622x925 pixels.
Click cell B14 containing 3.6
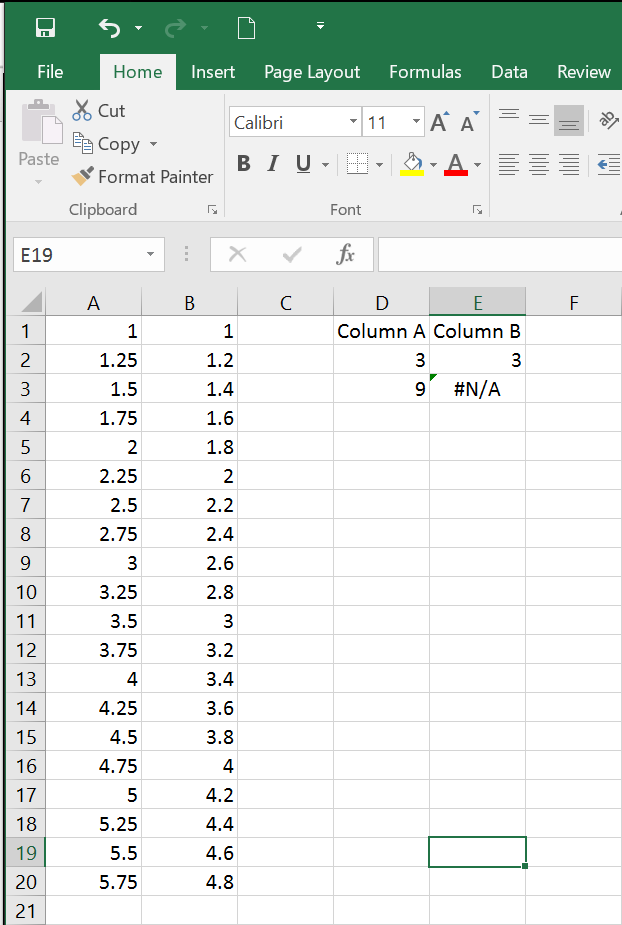point(189,708)
